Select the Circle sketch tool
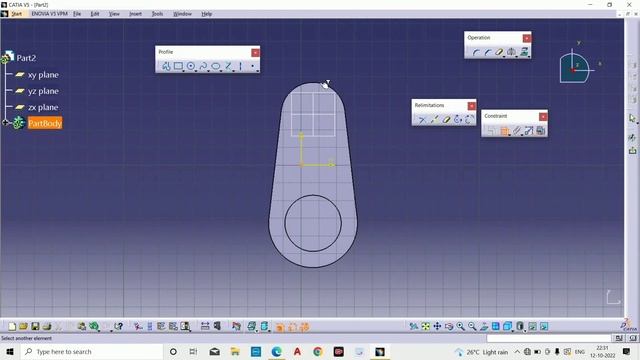The image size is (640, 360). (191, 66)
